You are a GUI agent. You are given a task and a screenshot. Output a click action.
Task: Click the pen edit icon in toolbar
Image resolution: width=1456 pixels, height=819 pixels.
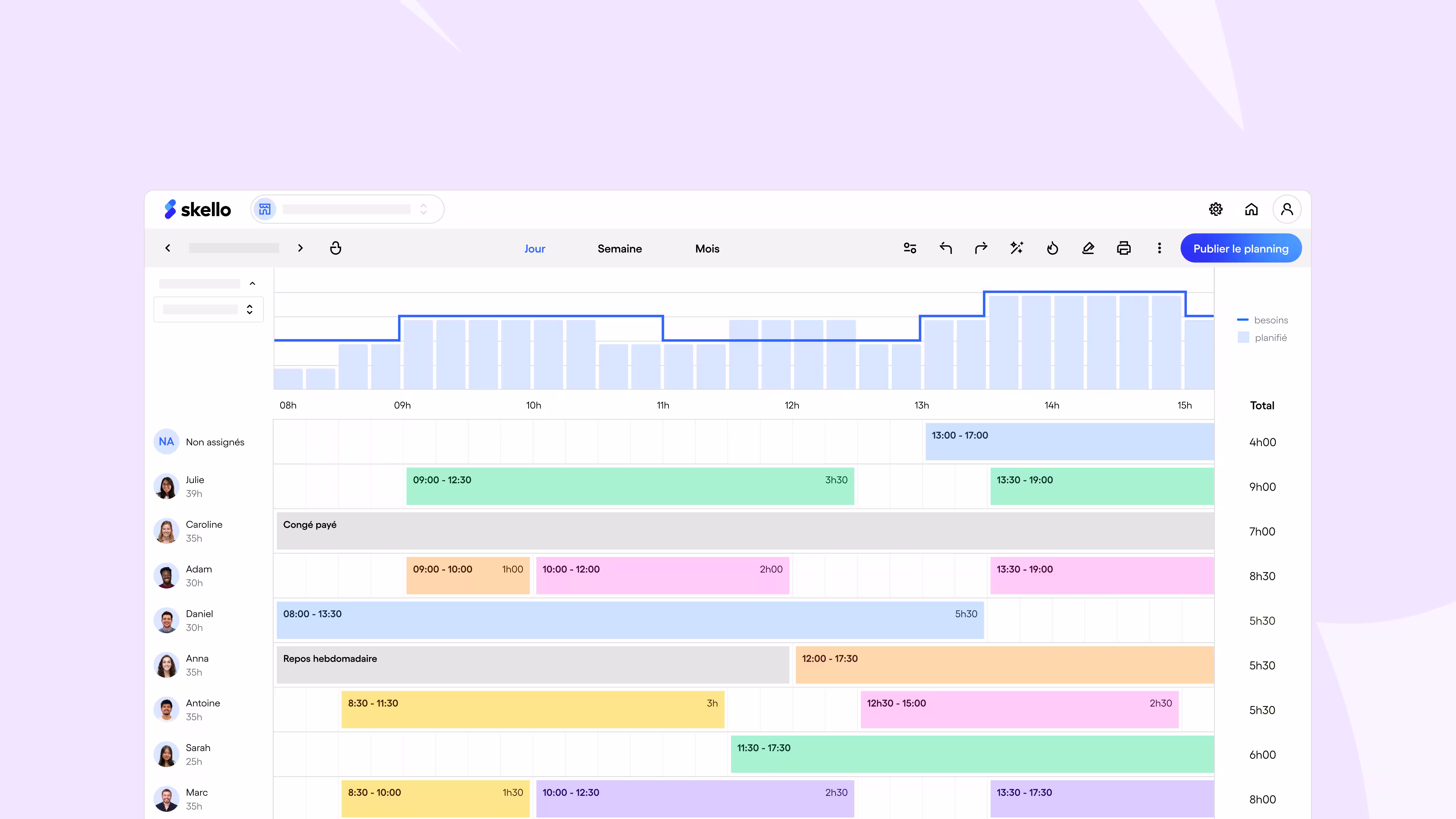coord(1088,248)
